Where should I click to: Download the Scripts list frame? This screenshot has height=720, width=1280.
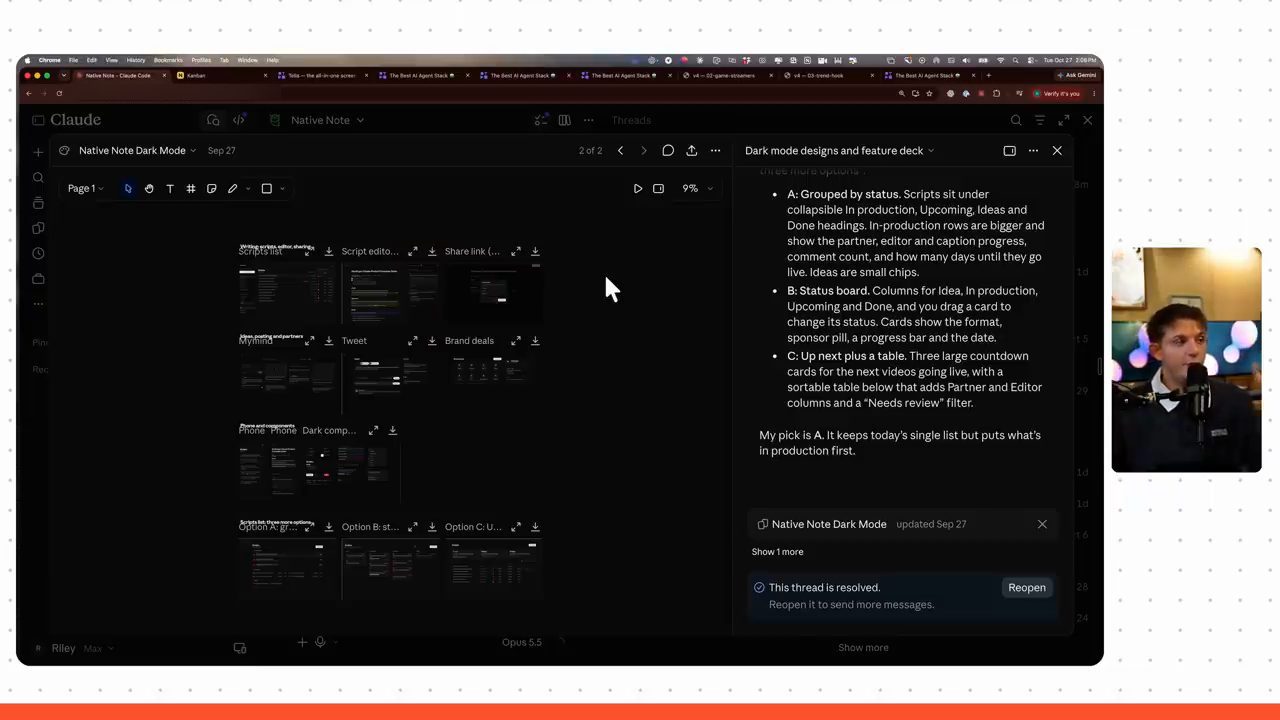pyautogui.click(x=329, y=251)
